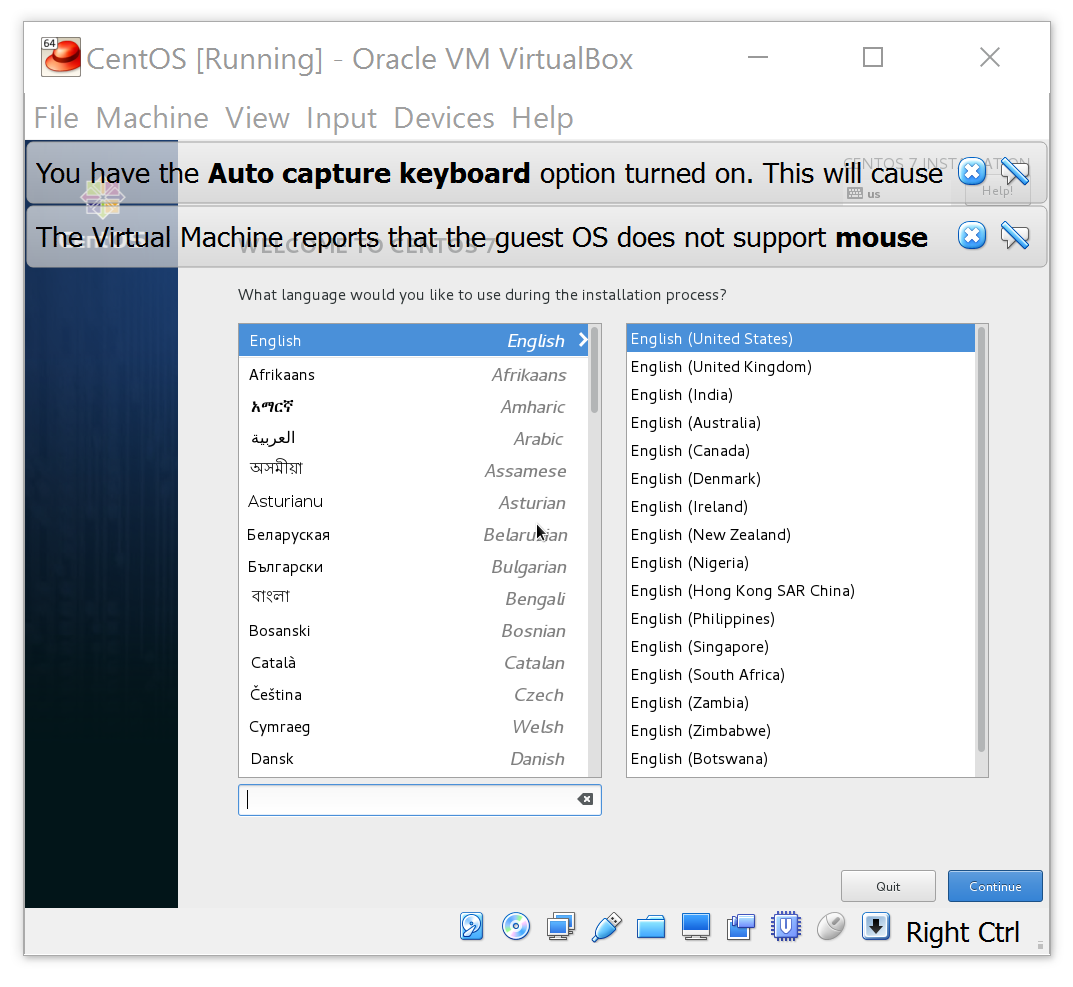Click the USB devices status icon
This screenshot has width=1073, height=987.
[x=606, y=927]
